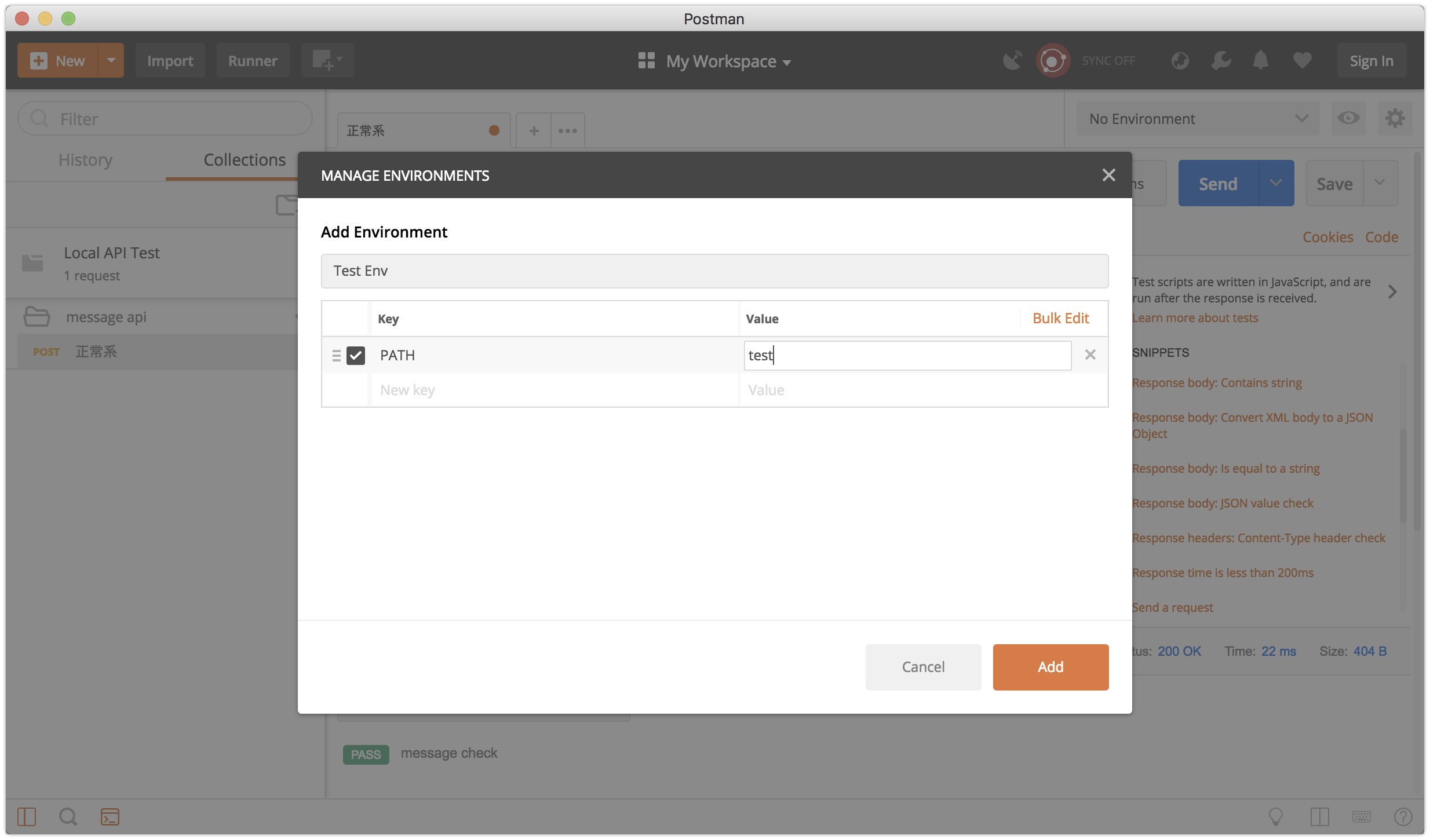Insert snippet Response body: JSON value check

1223,503
